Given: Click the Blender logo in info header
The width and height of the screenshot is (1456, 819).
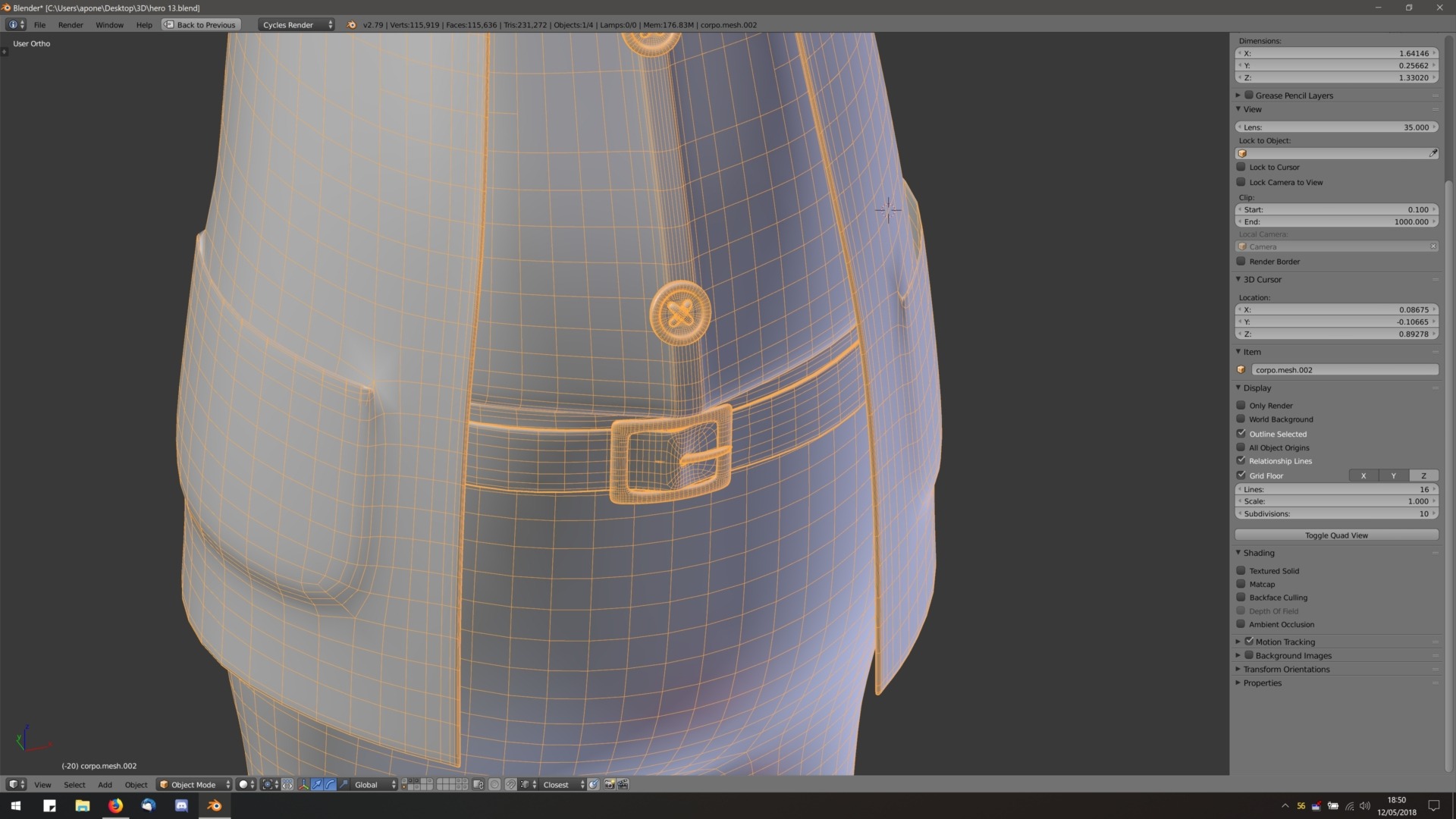Looking at the screenshot, I should [351, 25].
